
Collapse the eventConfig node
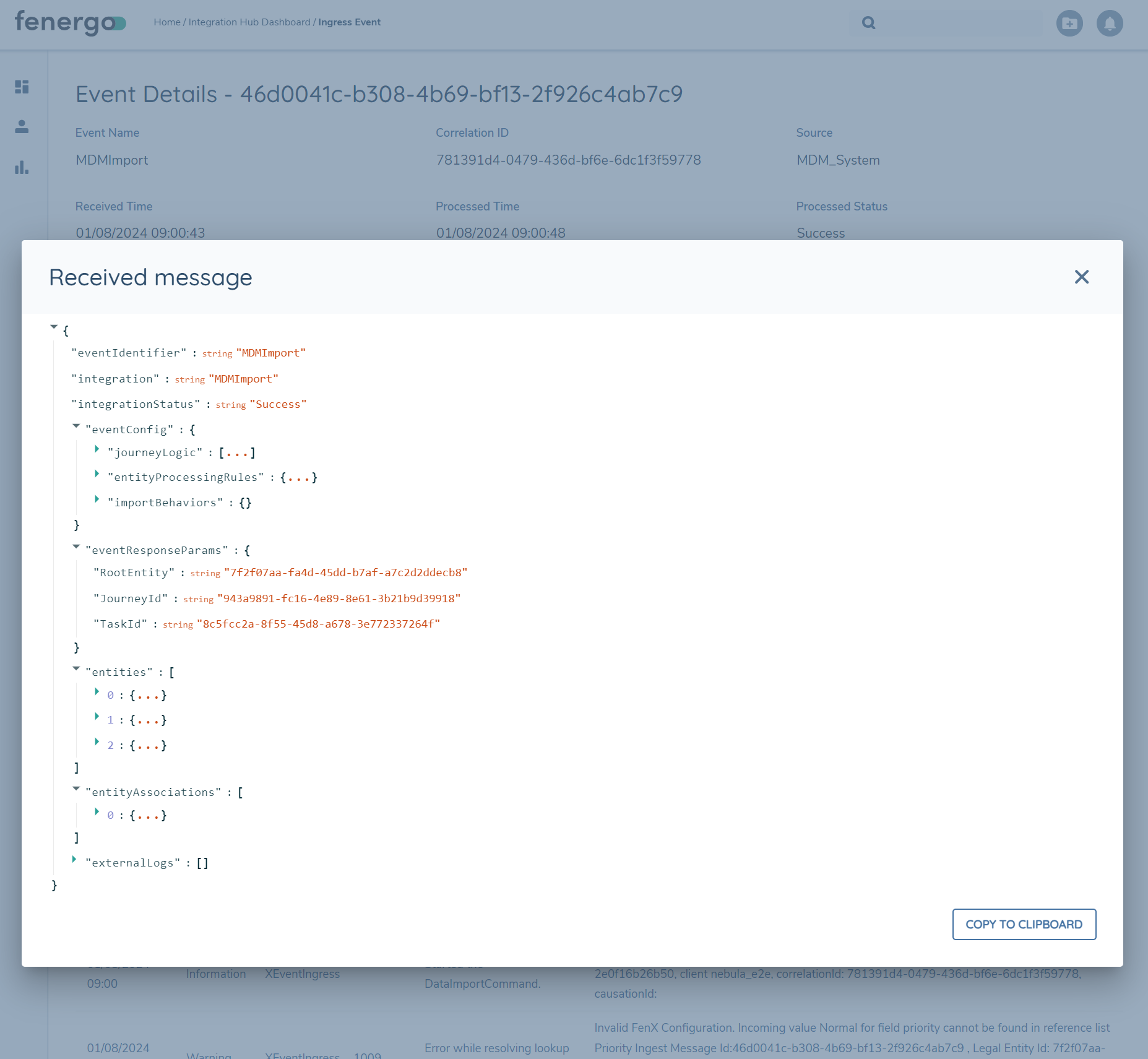76,426
